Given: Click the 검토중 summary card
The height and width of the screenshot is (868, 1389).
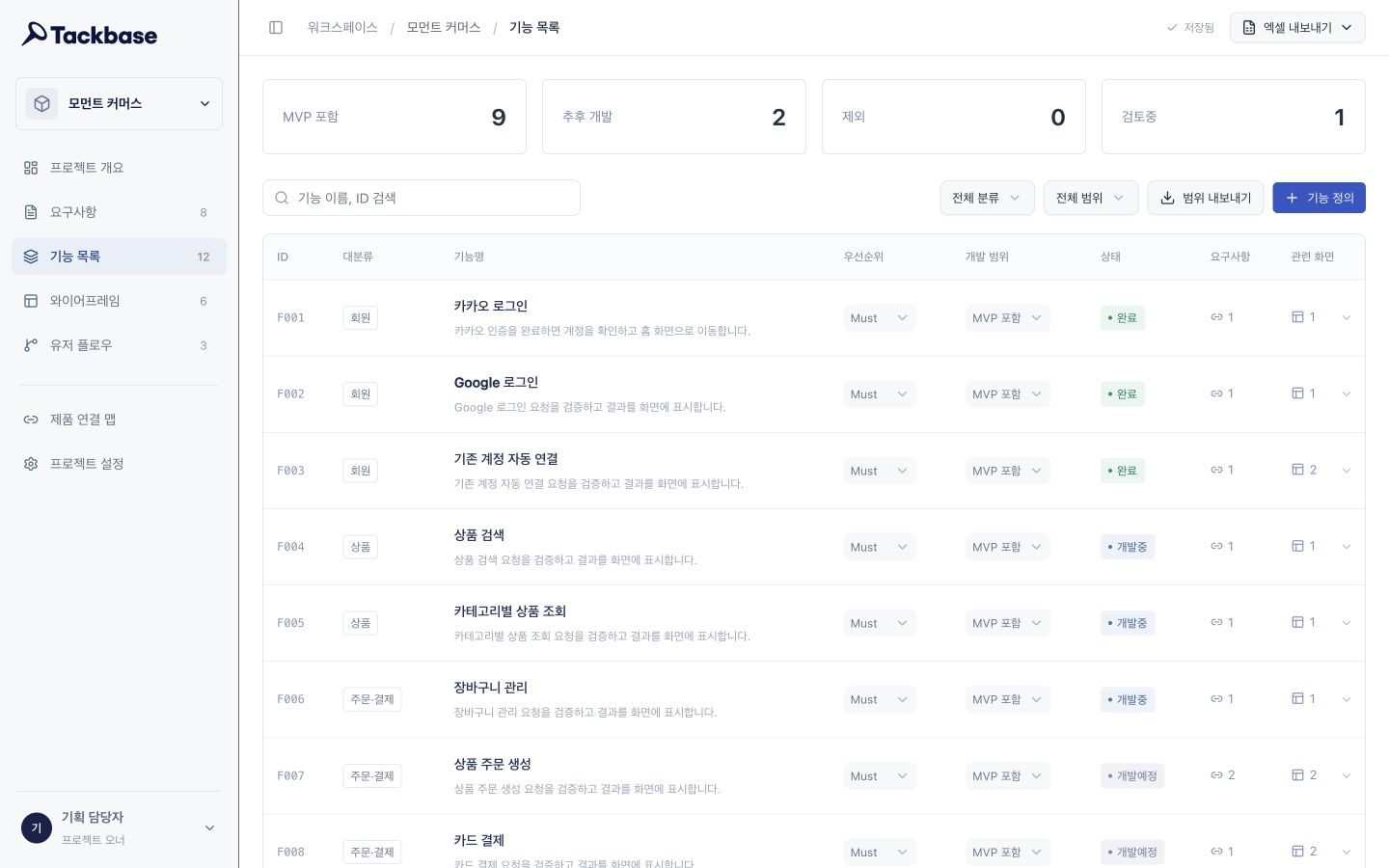Looking at the screenshot, I should pyautogui.click(x=1234, y=117).
